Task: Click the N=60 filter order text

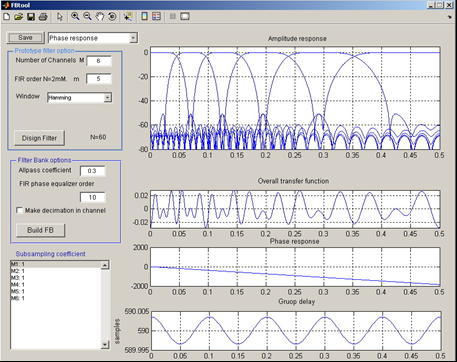Action: [98, 137]
